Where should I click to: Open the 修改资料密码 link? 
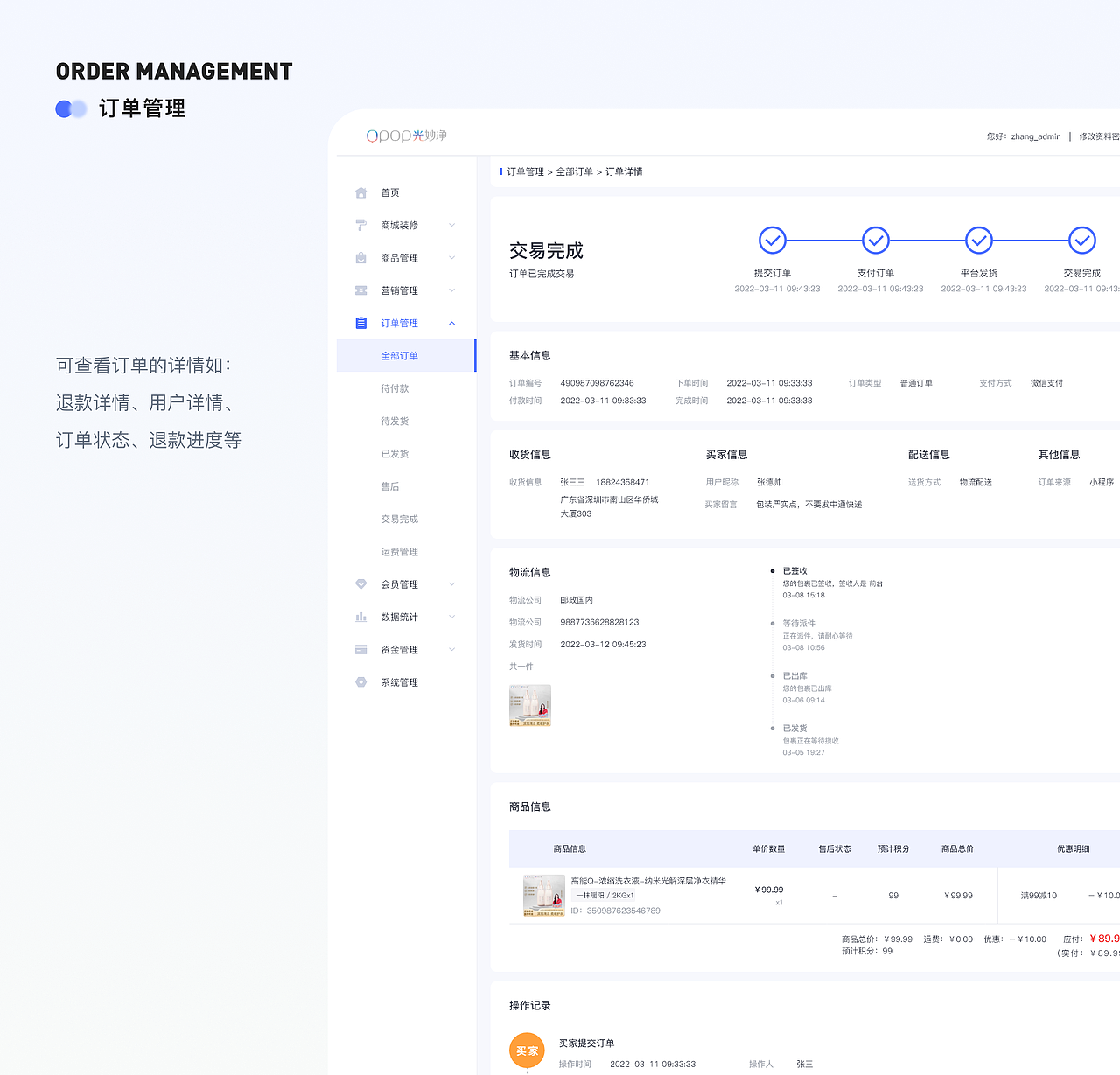1097,136
